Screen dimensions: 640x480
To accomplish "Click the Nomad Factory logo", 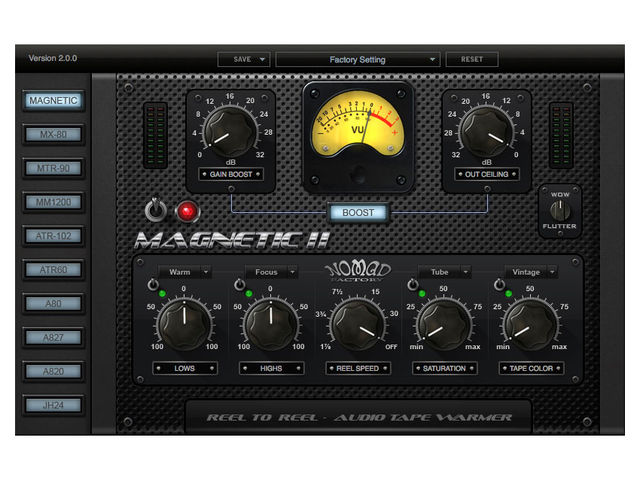I will tap(358, 271).
